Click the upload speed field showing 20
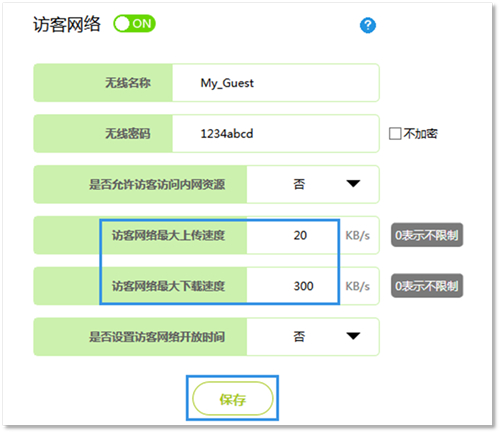 point(293,235)
